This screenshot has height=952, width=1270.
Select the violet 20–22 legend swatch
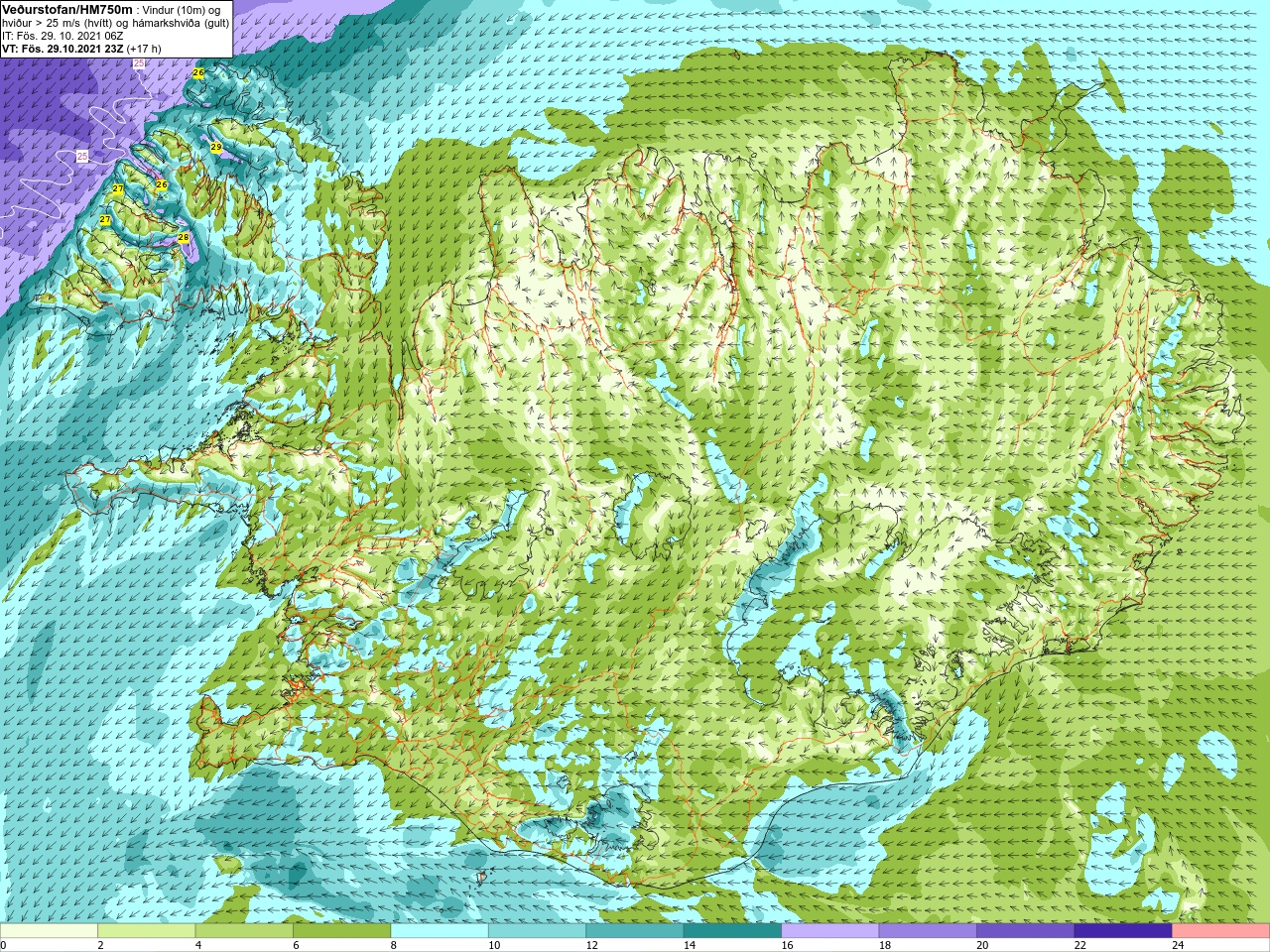click(x=1026, y=931)
